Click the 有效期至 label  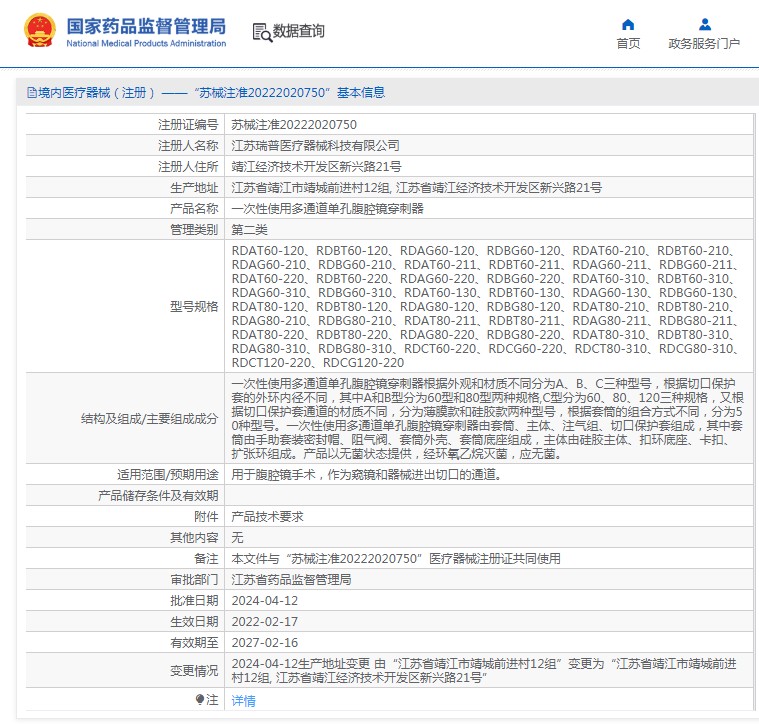coord(194,643)
